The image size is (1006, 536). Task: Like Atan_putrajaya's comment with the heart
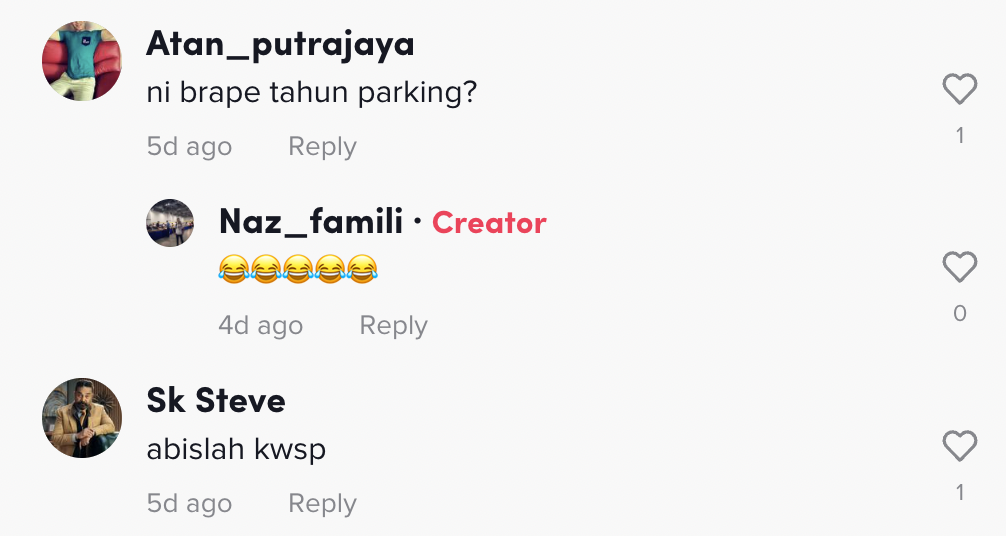point(959,90)
